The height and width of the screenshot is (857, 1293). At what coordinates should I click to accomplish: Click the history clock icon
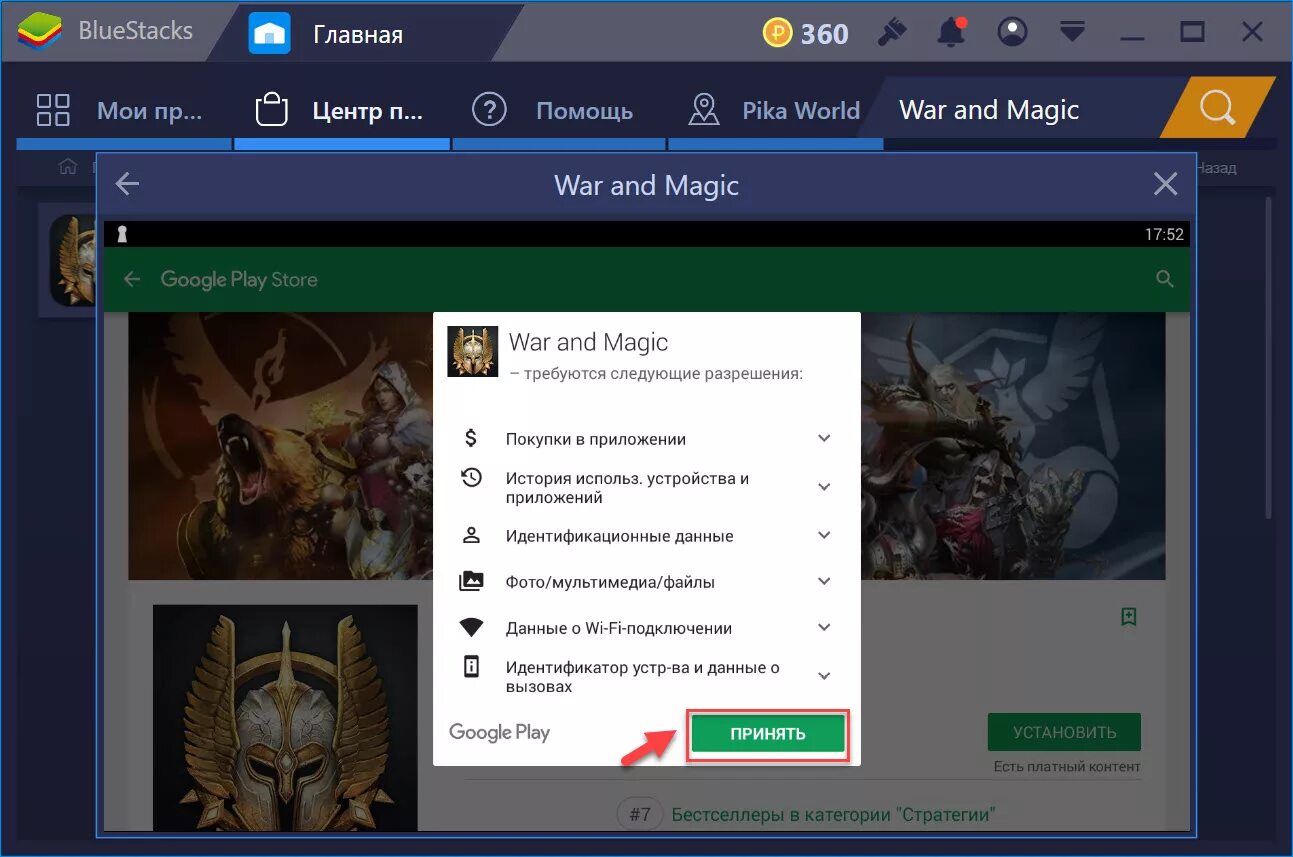point(471,478)
